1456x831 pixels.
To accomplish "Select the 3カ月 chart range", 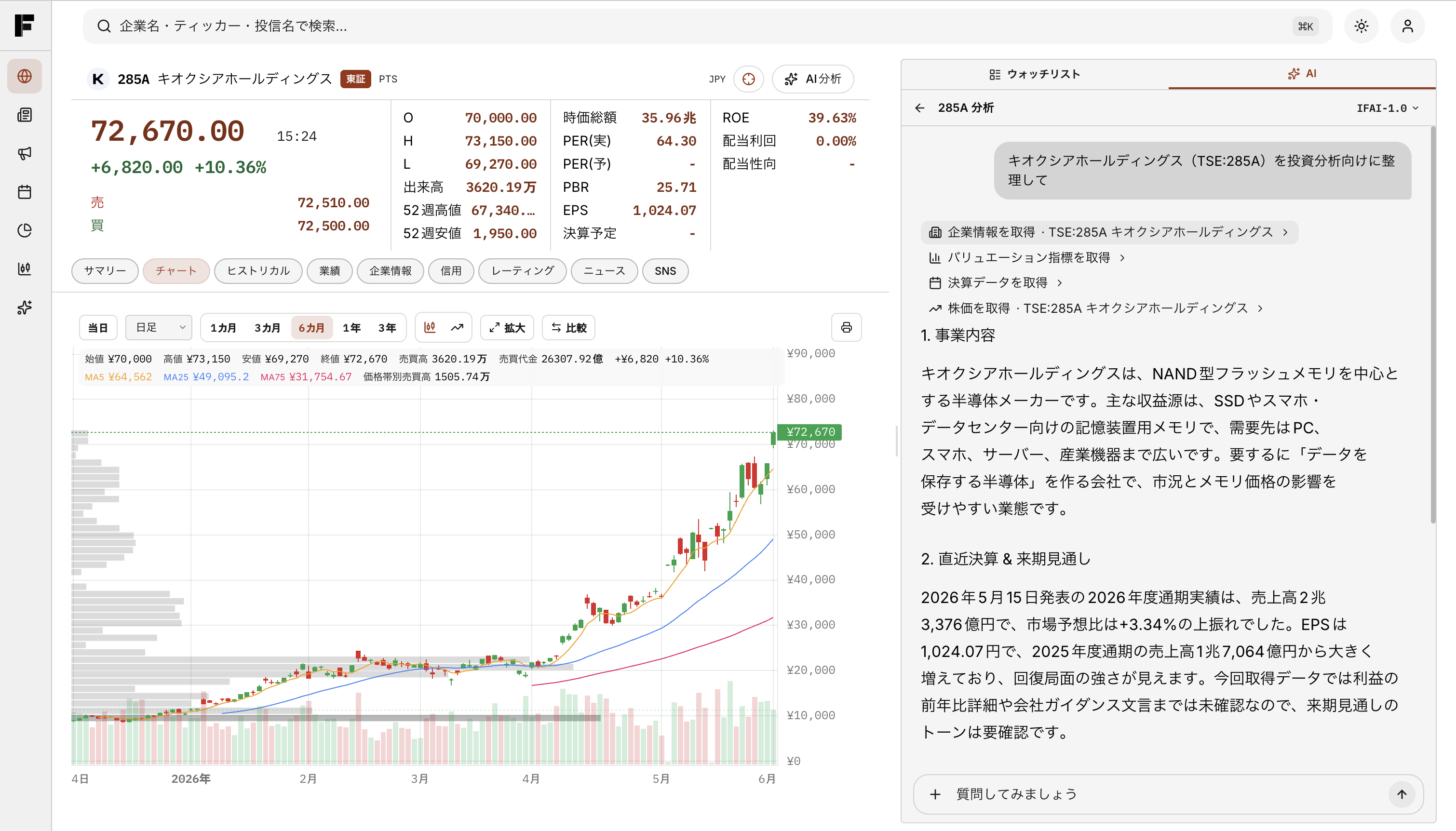I will [267, 328].
